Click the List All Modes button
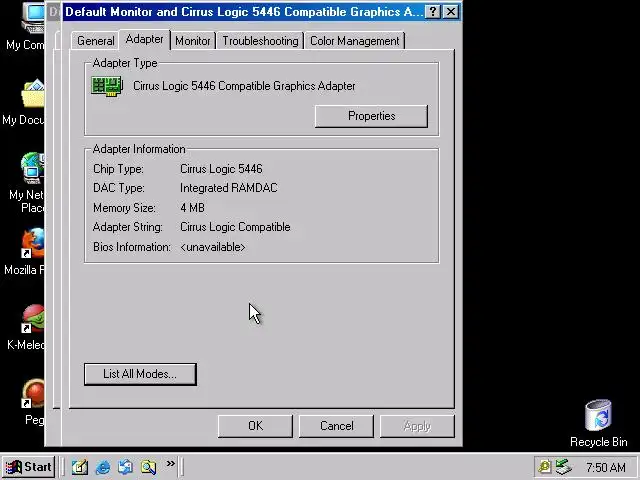Screen dimensions: 640x480 [140, 374]
